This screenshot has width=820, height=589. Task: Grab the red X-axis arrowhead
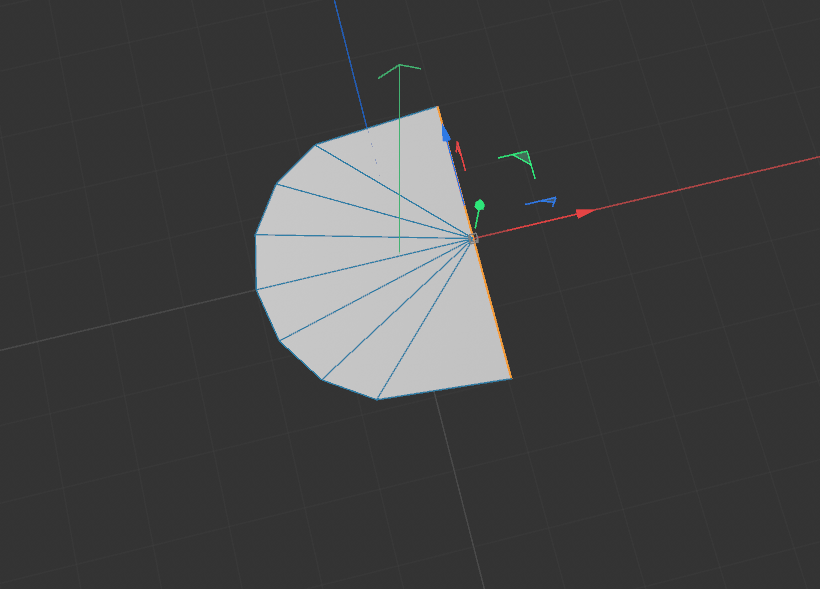pos(585,213)
